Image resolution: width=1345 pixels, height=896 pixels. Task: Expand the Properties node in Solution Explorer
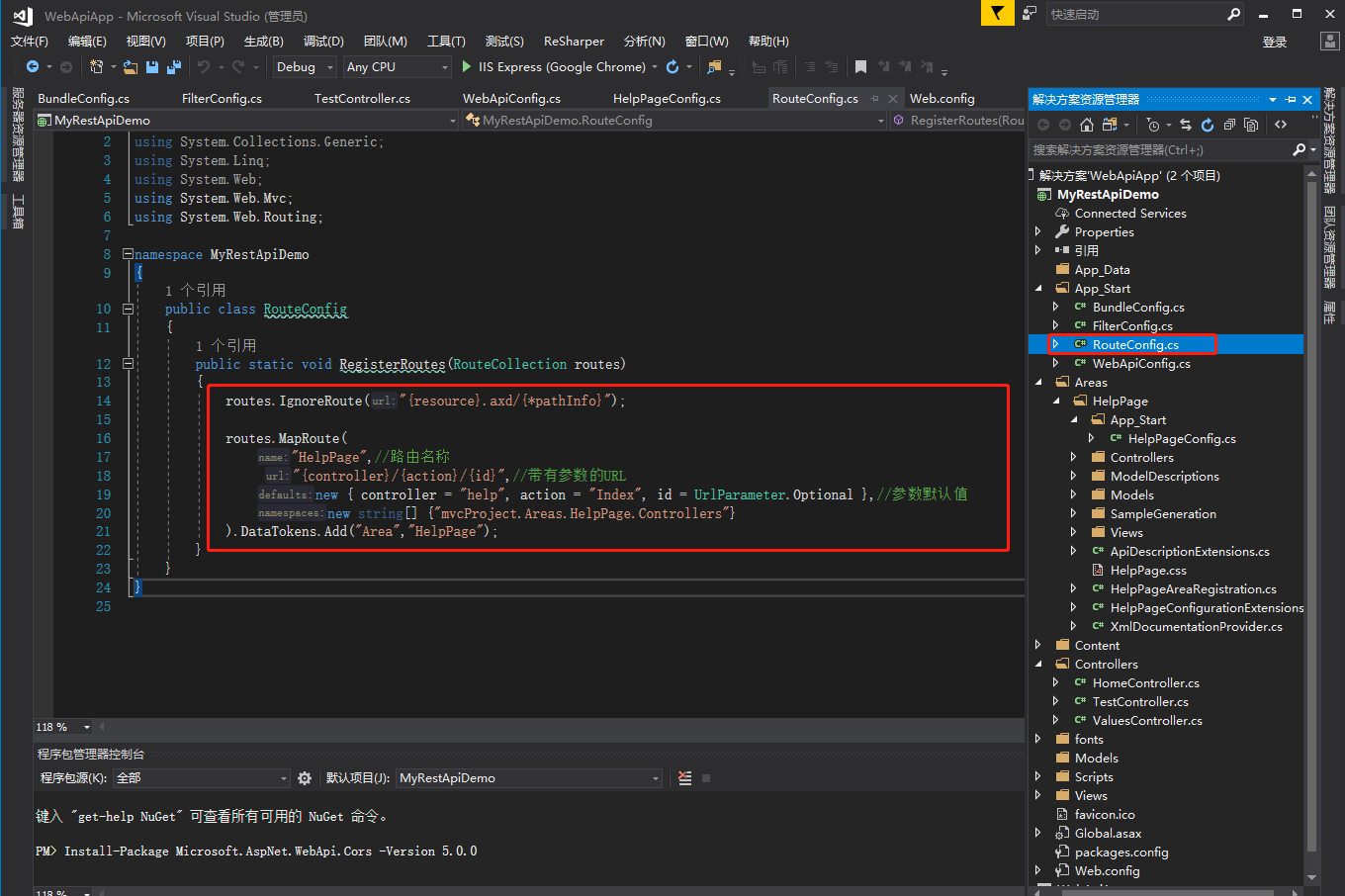point(1037,231)
